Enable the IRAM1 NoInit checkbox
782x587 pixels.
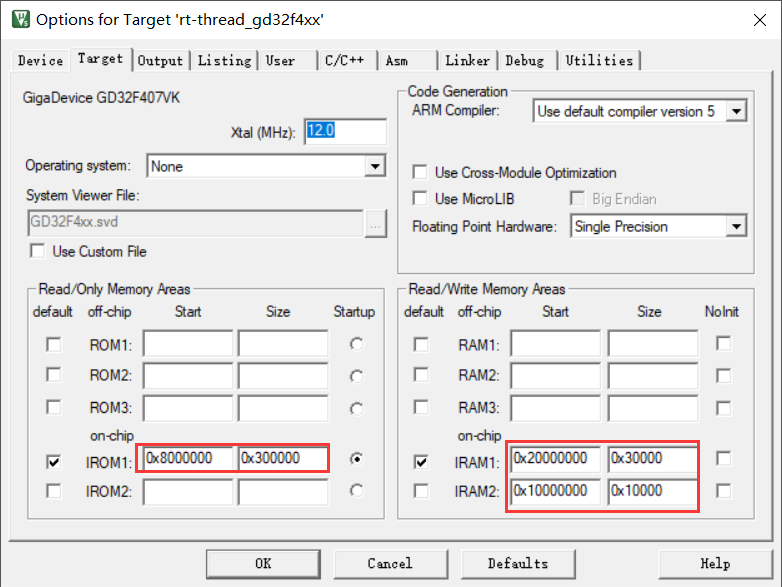coord(723,459)
